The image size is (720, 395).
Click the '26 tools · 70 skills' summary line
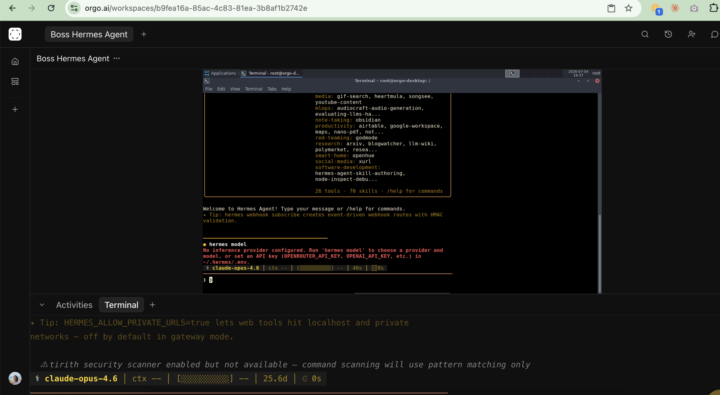379,191
